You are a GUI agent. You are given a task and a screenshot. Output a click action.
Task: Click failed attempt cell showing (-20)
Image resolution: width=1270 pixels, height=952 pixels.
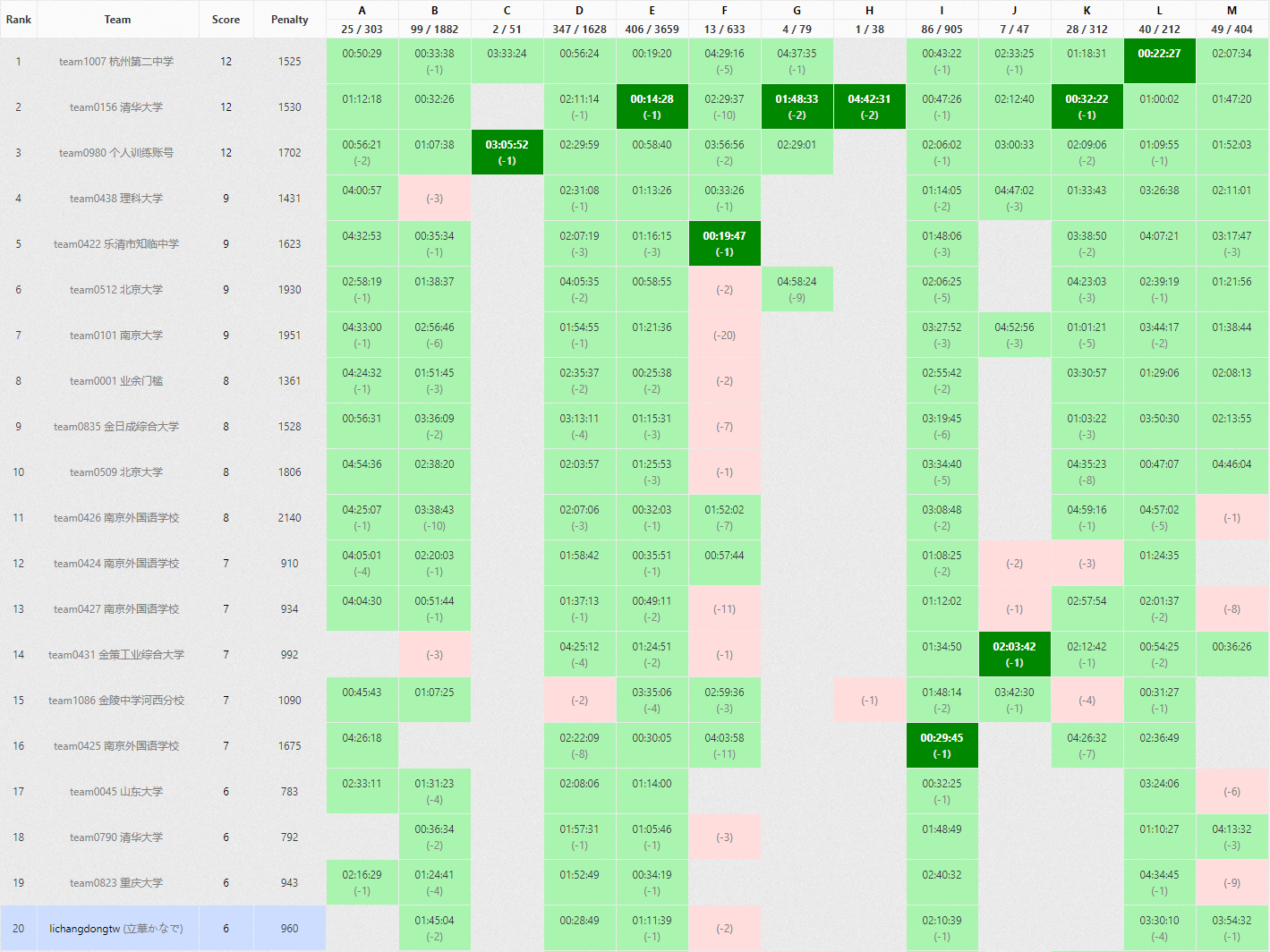[x=724, y=336]
